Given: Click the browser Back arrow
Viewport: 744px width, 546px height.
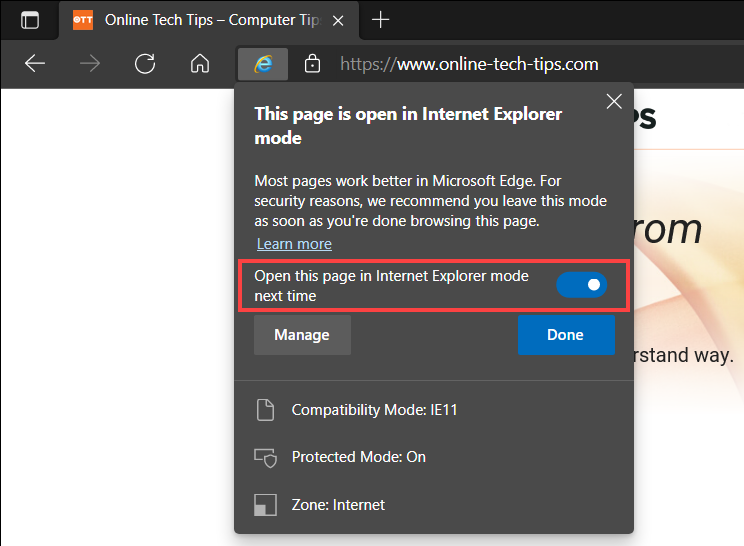Looking at the screenshot, I should tap(35, 64).
